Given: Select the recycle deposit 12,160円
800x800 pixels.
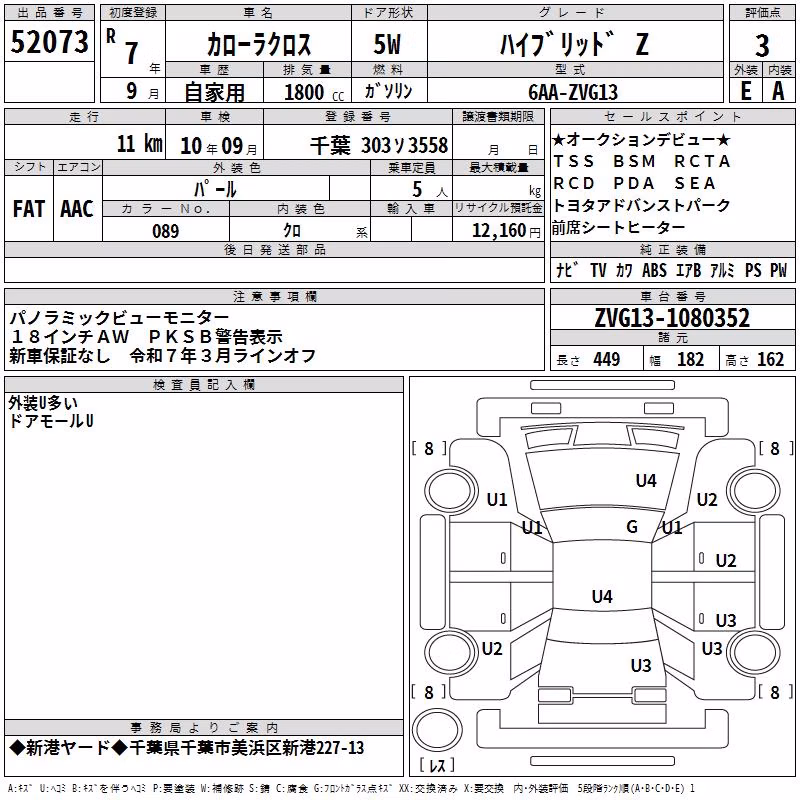Looking at the screenshot, I should [x=506, y=231].
